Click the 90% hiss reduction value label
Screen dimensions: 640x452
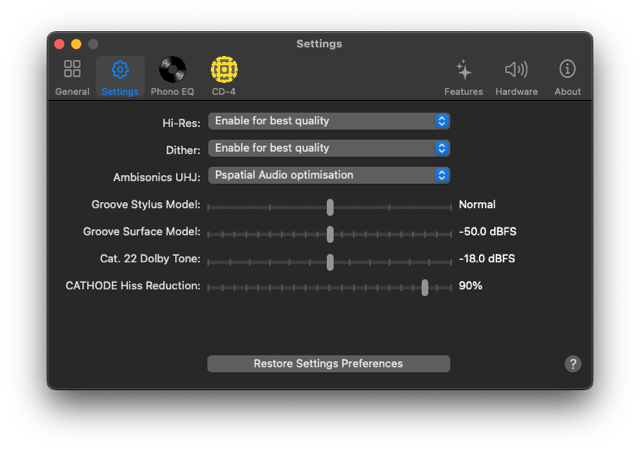pyautogui.click(x=470, y=286)
